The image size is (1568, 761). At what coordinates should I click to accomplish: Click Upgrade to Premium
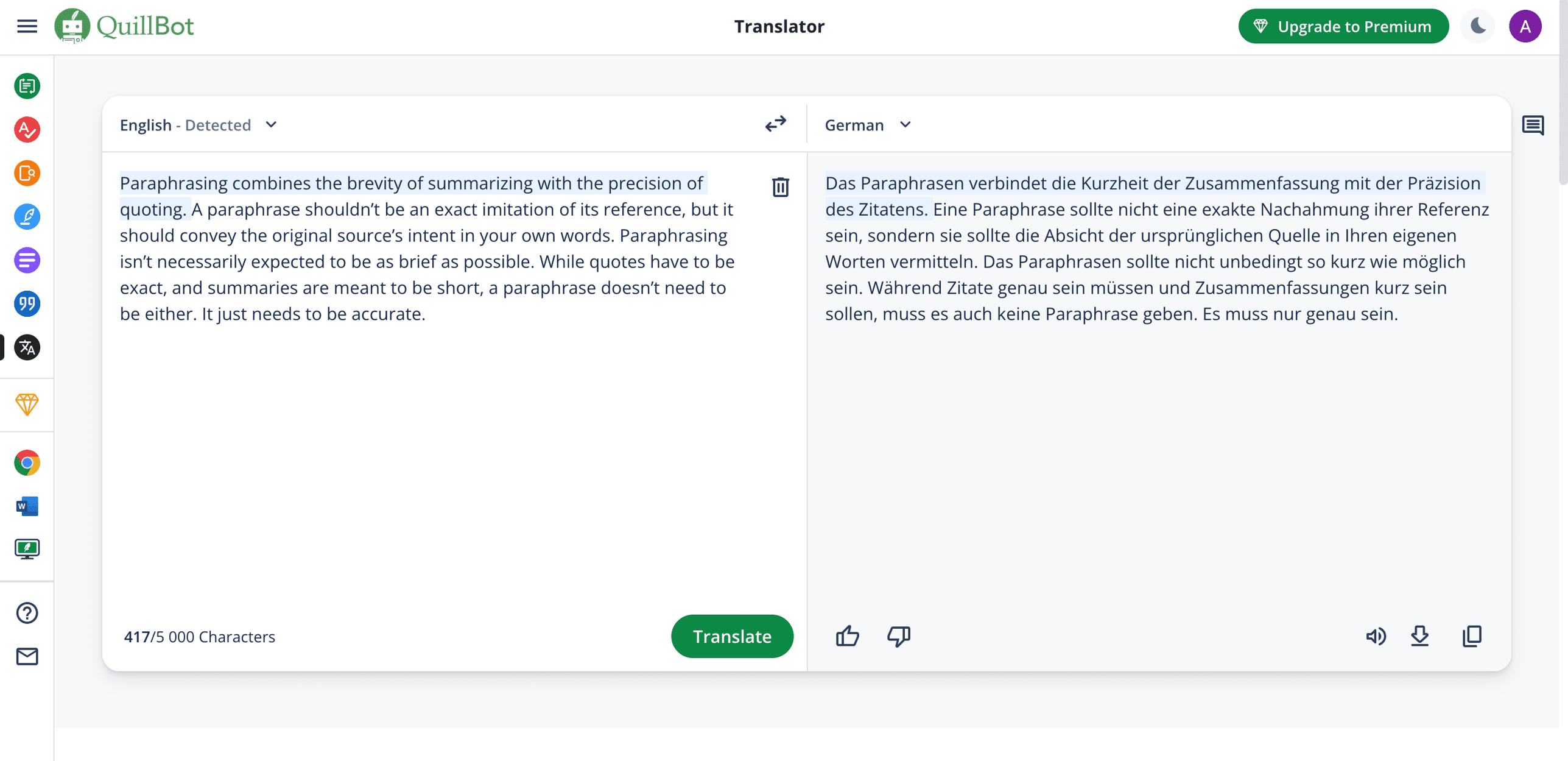1343,26
